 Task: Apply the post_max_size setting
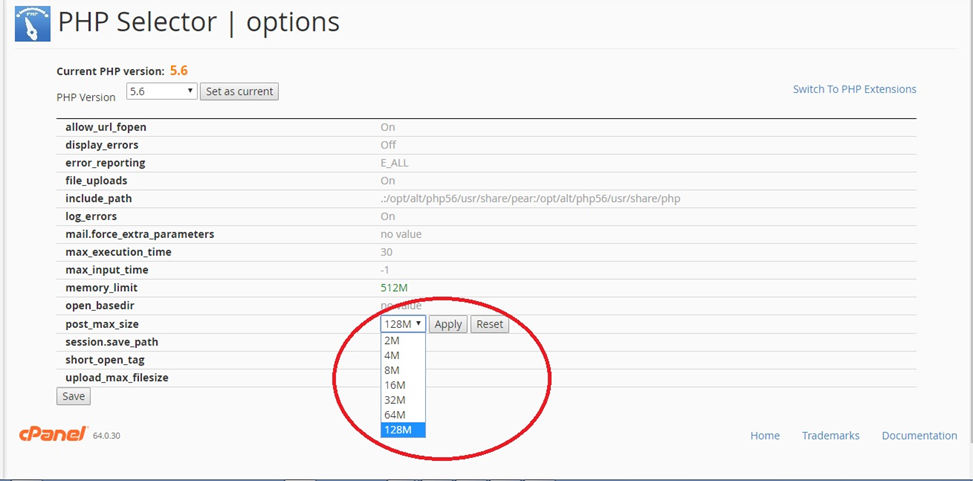(448, 324)
